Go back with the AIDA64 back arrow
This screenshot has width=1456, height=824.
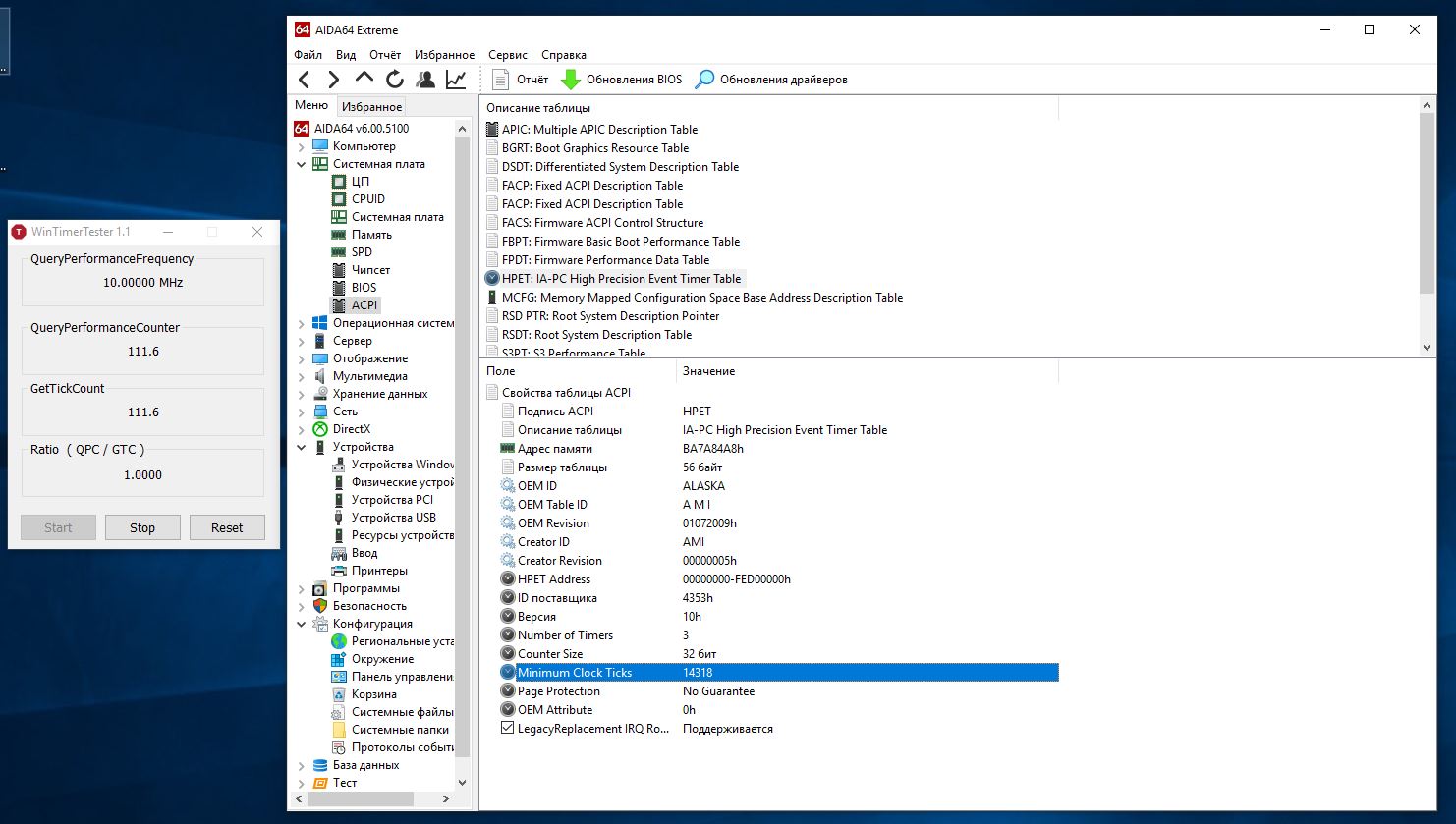pyautogui.click(x=305, y=80)
